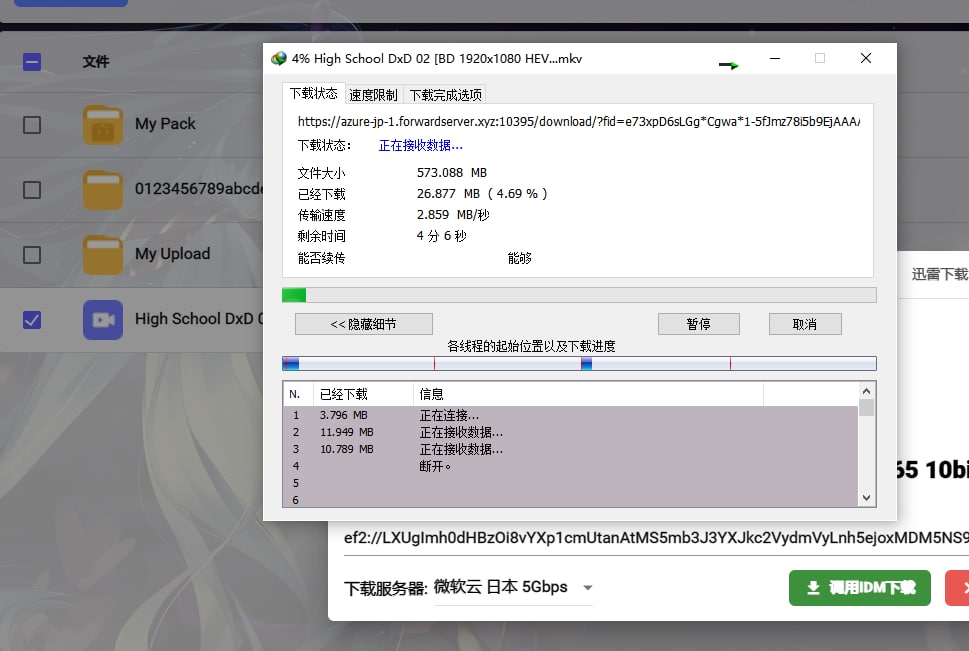Click the download icon on 调用IDM下载 button

(814, 588)
